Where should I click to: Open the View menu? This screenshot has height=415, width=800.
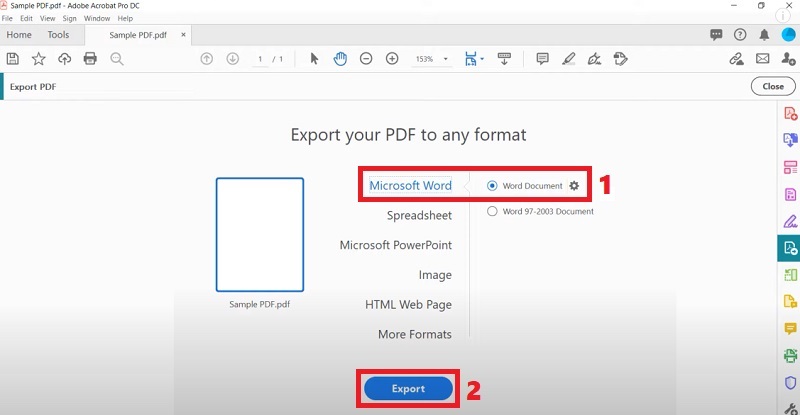[x=47, y=18]
